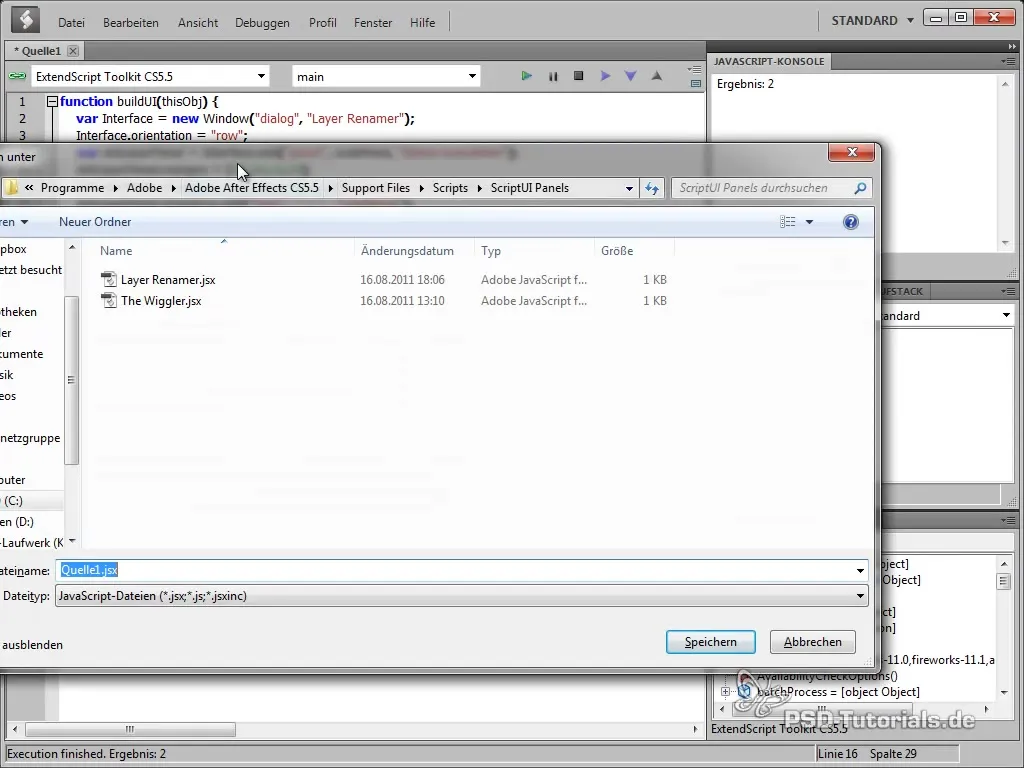Select the (D:) drive in navigation pane
Image resolution: width=1024 pixels, height=768 pixels.
click(16, 522)
